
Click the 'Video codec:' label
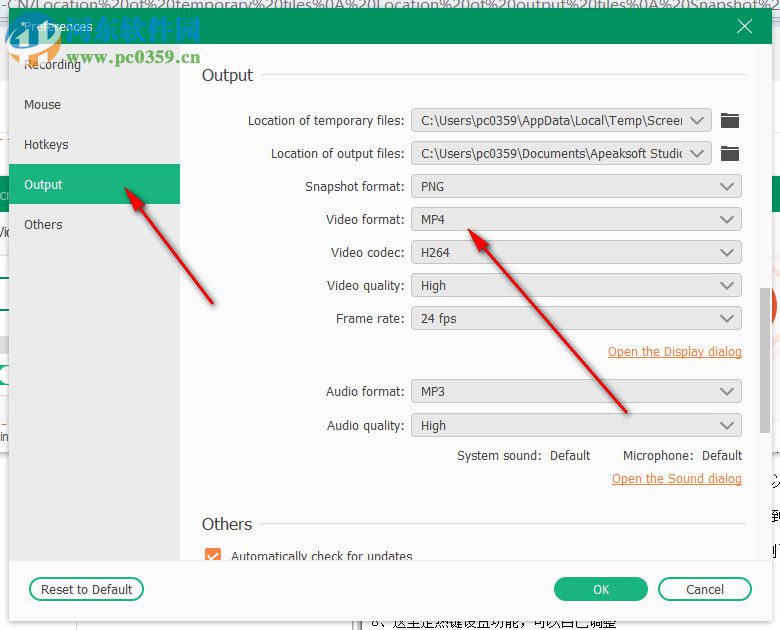coord(368,252)
